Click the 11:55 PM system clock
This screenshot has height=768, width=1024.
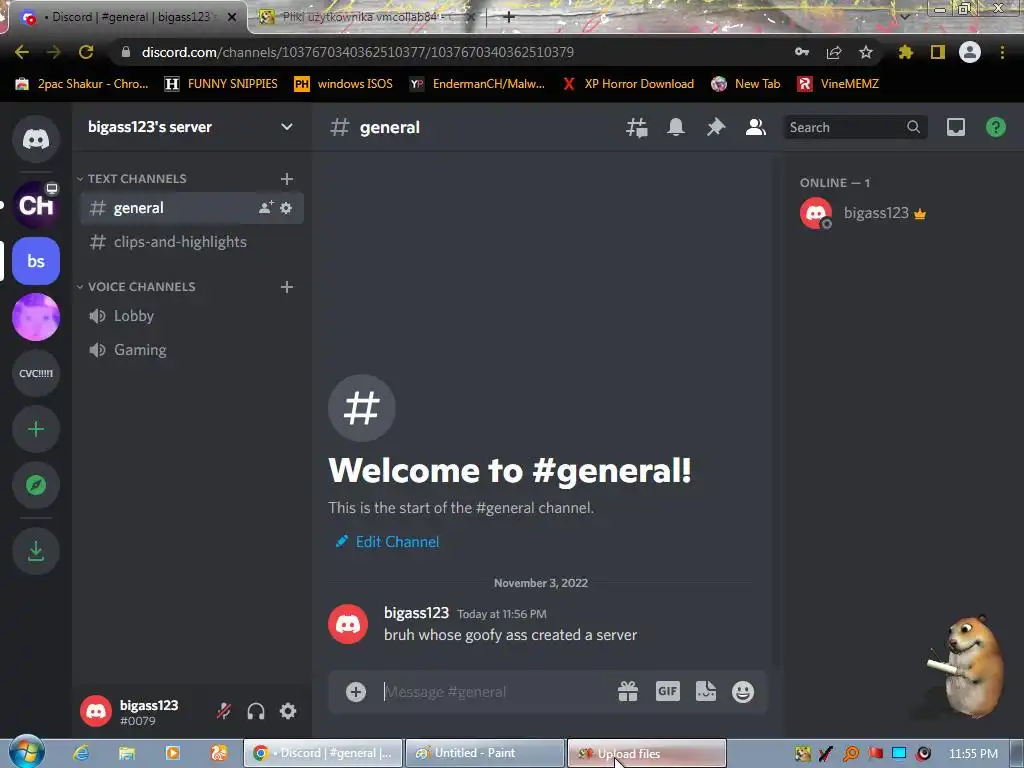tap(973, 754)
